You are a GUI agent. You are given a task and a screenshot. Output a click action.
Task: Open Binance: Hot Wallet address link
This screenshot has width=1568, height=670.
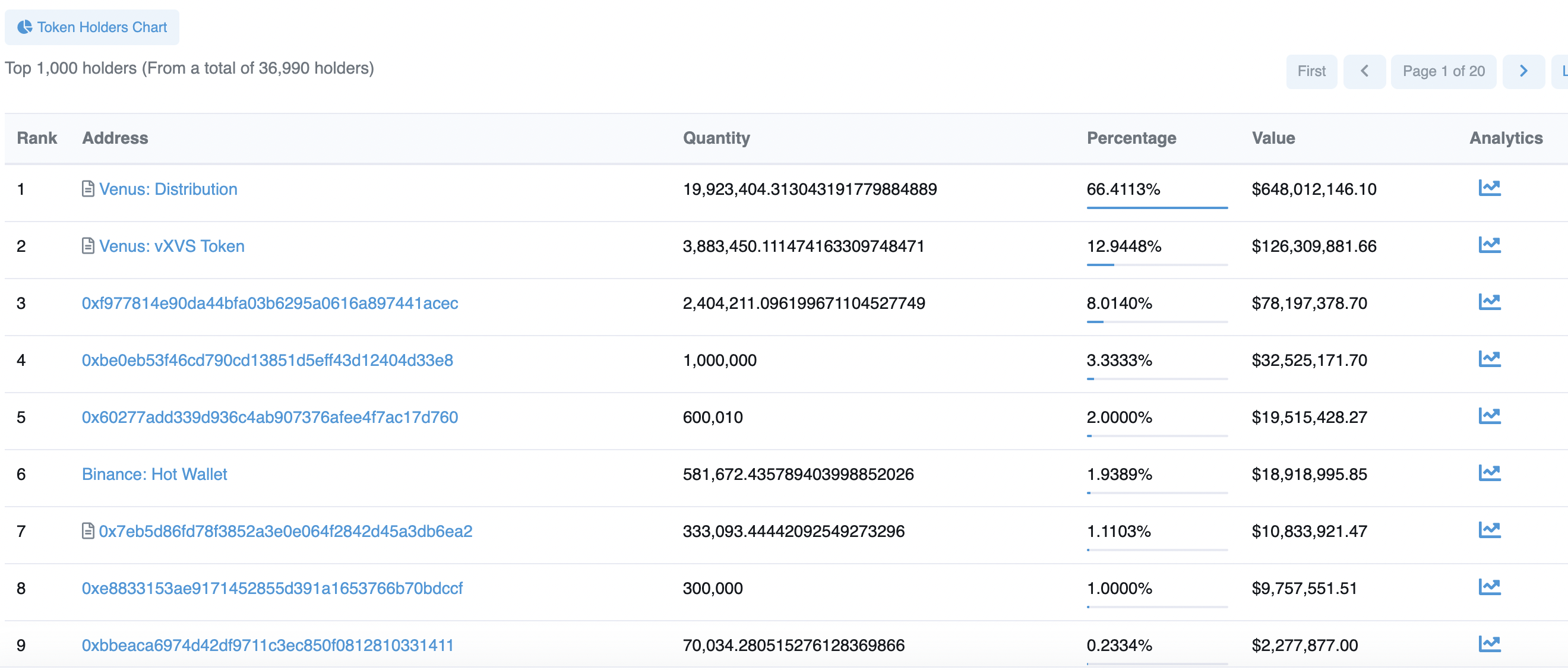[154, 474]
